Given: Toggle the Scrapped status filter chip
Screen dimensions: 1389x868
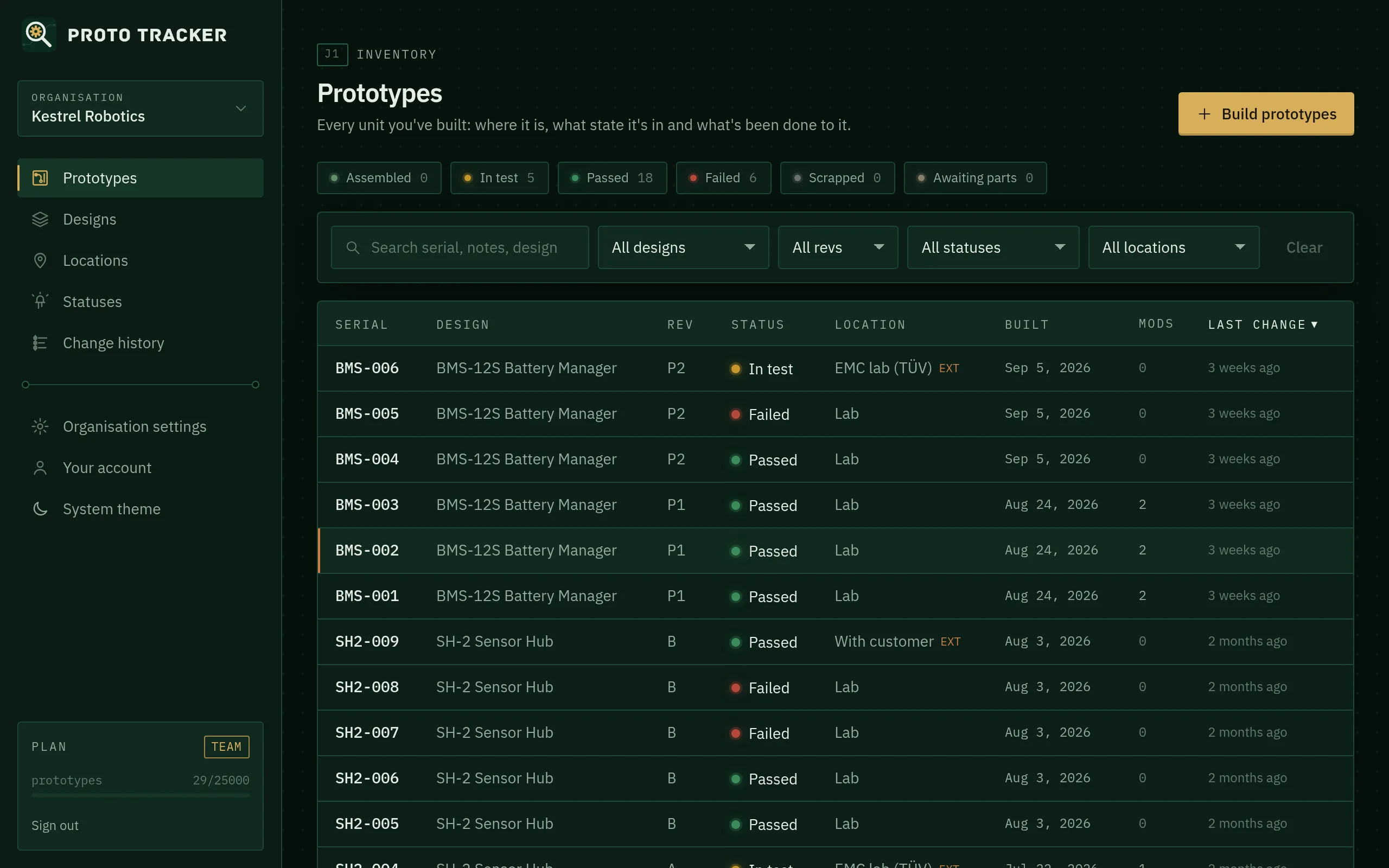Looking at the screenshot, I should pos(837,178).
